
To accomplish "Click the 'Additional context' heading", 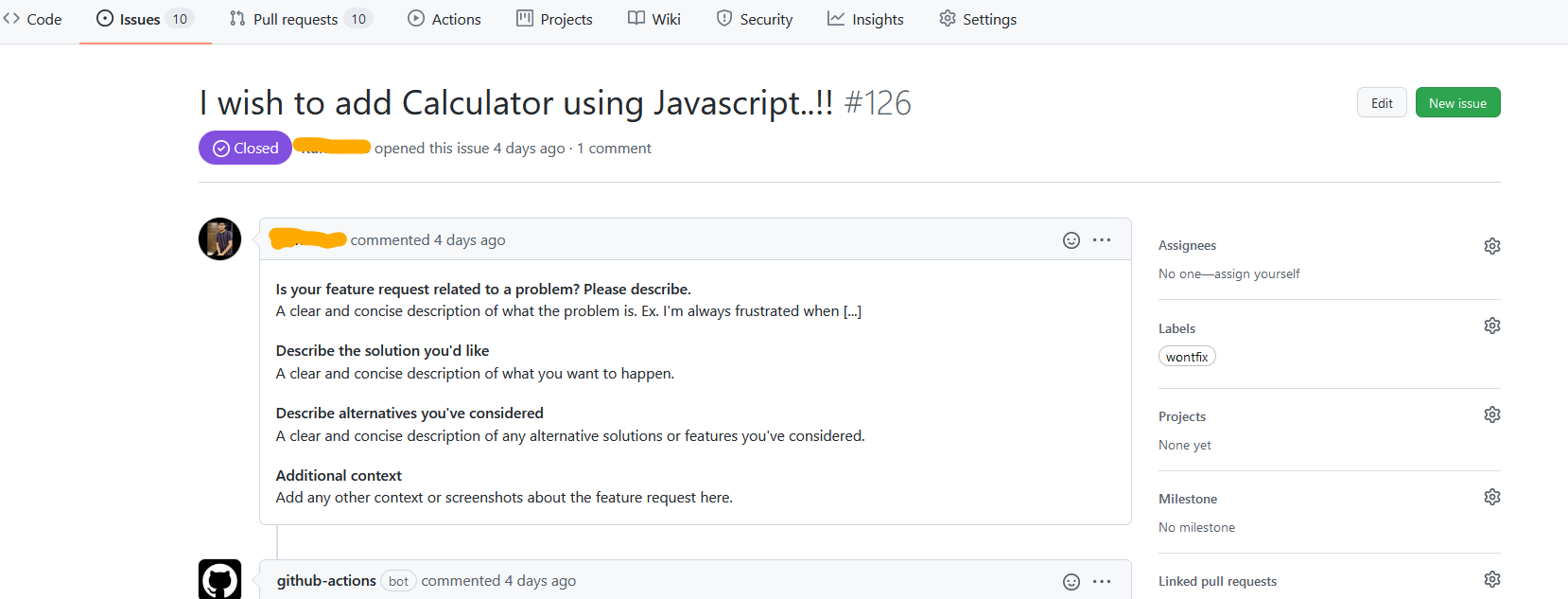I will pos(339,476).
